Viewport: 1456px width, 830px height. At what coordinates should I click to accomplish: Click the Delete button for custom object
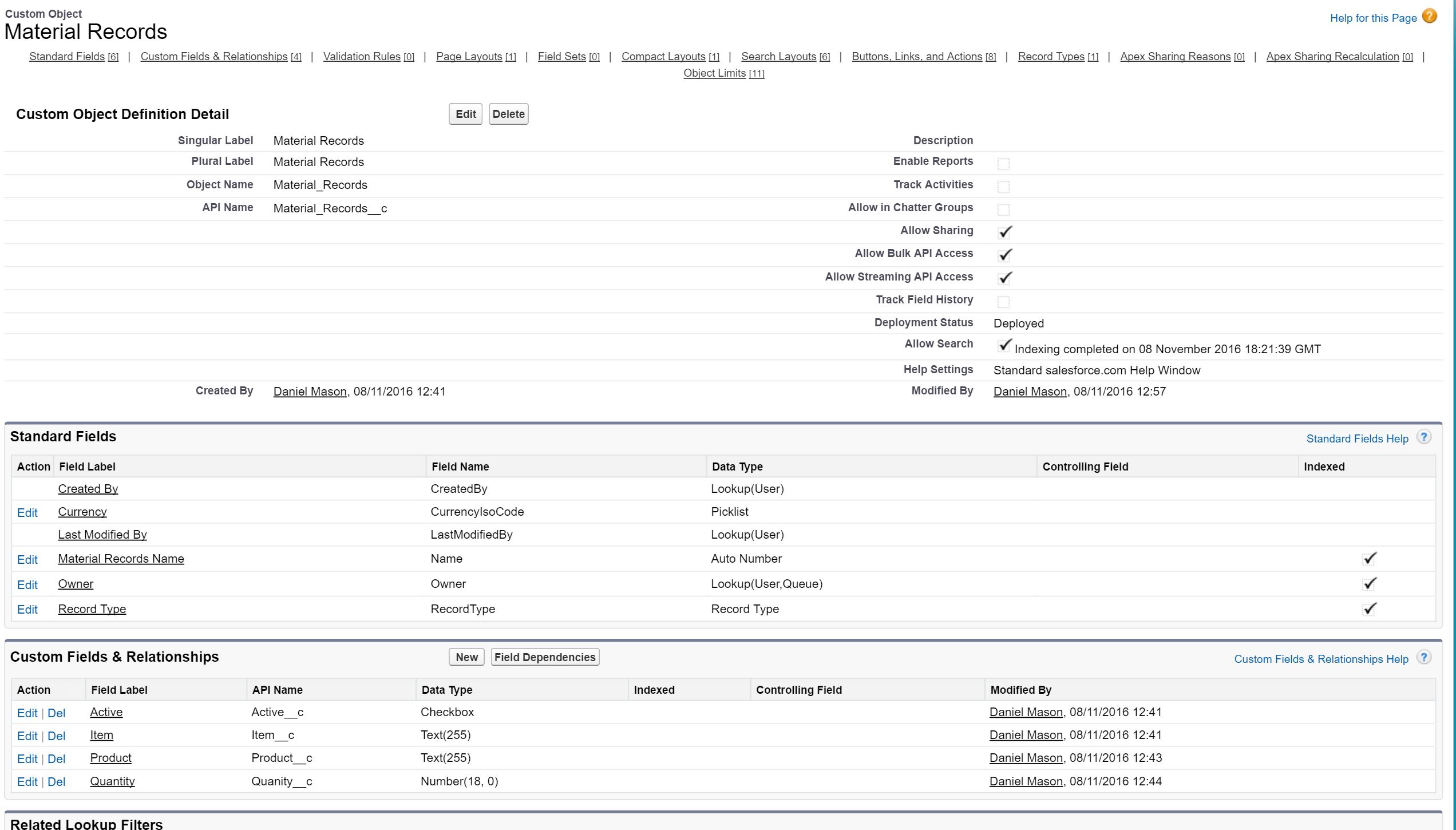508,114
